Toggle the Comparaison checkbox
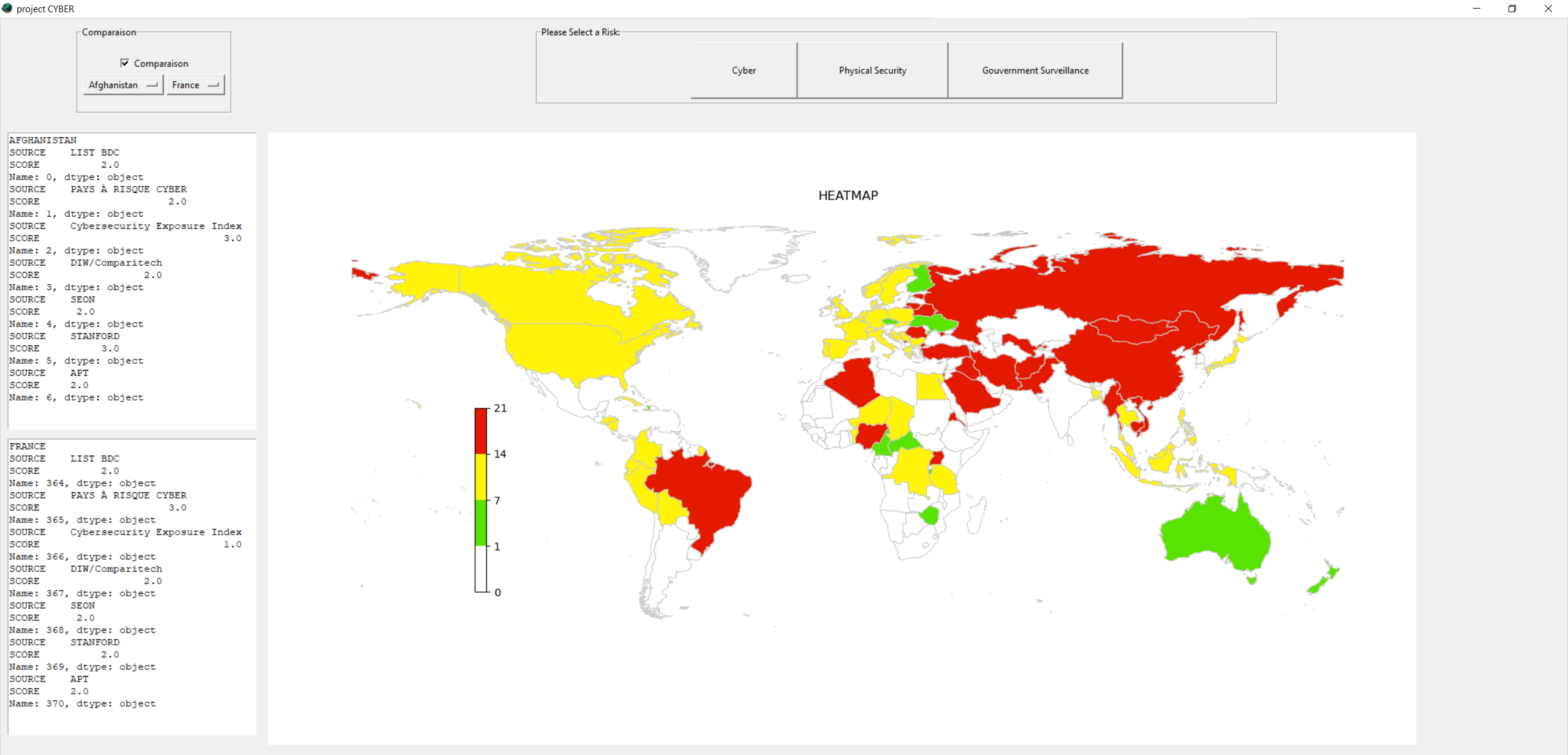The height and width of the screenshot is (755, 1568). [x=125, y=62]
